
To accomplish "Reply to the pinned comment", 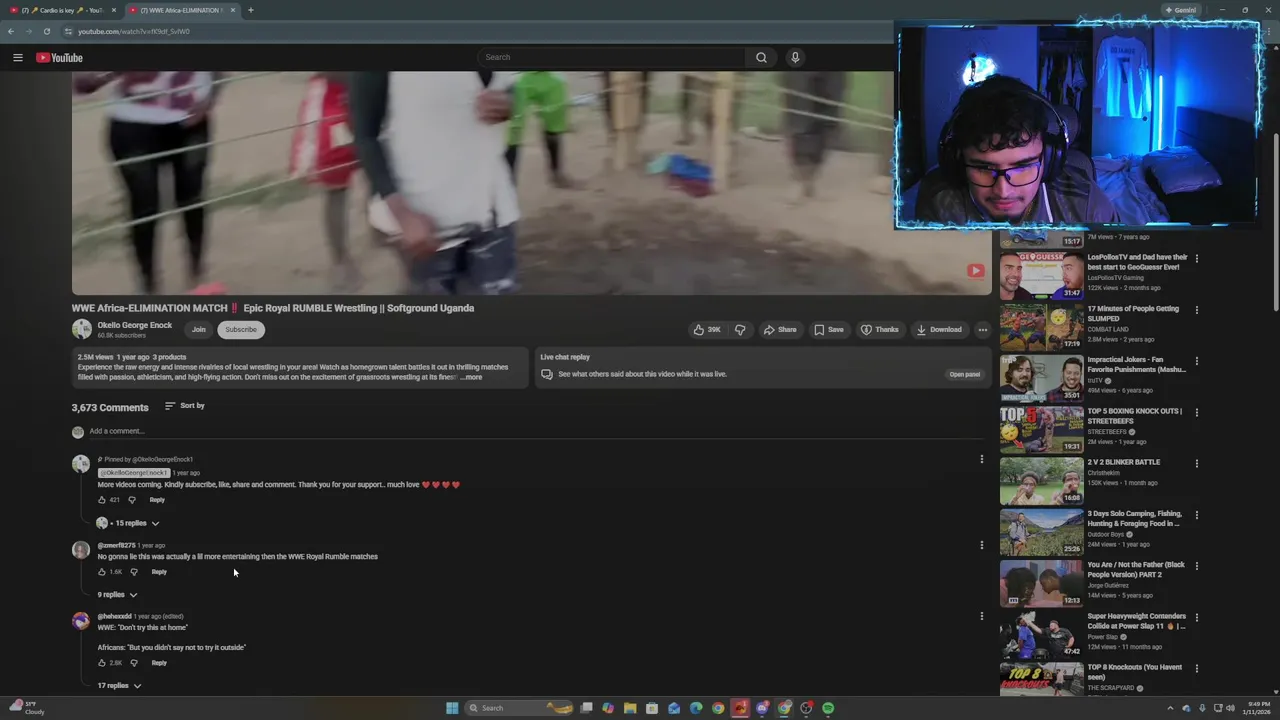I will coord(157,500).
